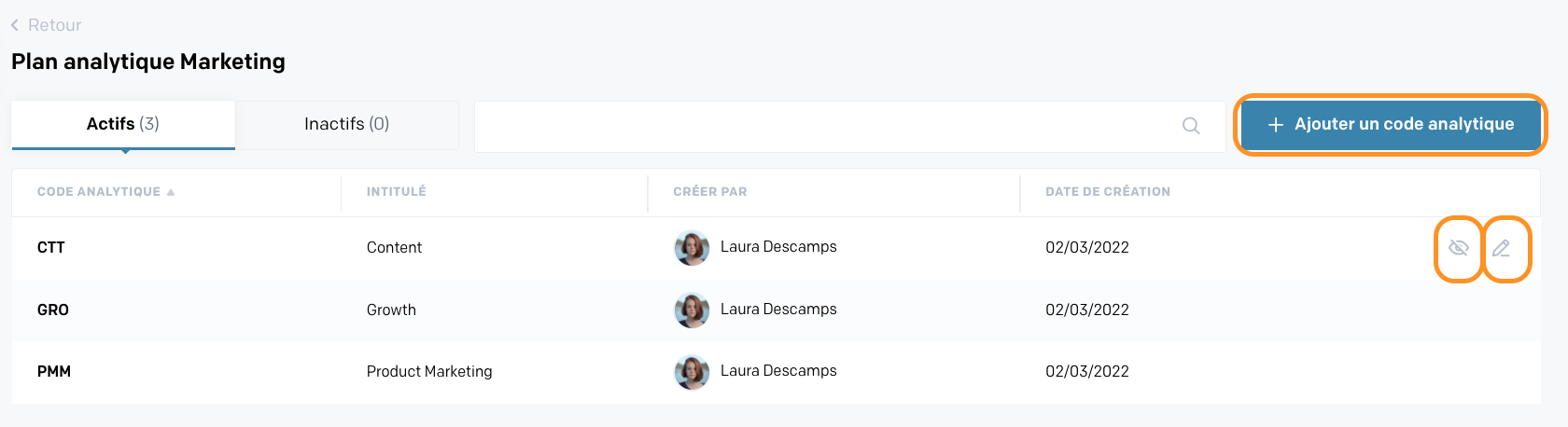
Task: Click Laura Descamps avatar in GRO row
Action: pos(692,310)
